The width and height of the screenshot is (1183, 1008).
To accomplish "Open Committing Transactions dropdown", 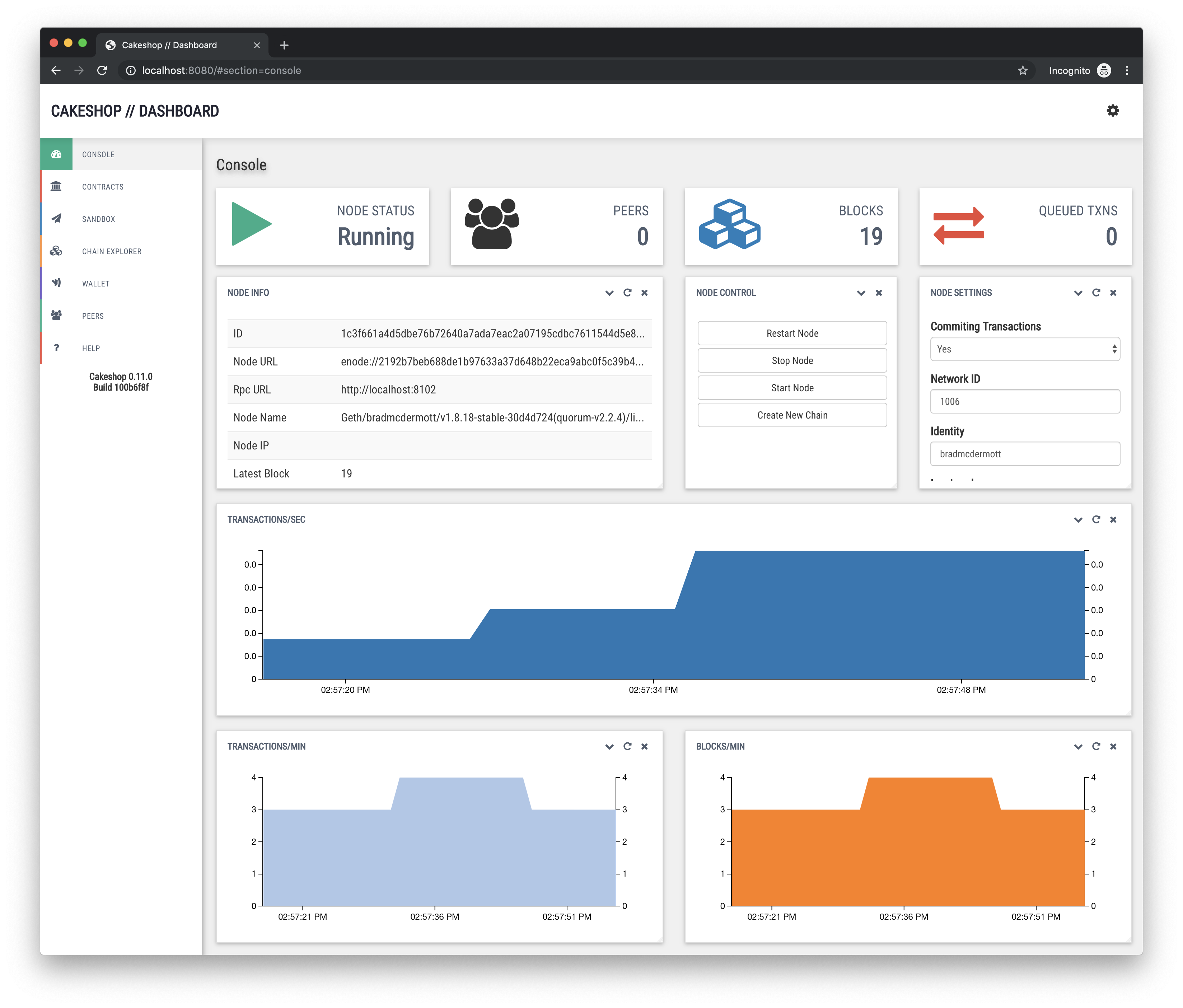I will [1025, 349].
